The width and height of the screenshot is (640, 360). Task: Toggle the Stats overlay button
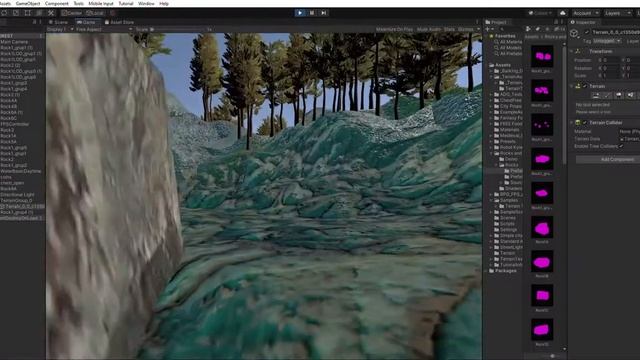(449, 29)
